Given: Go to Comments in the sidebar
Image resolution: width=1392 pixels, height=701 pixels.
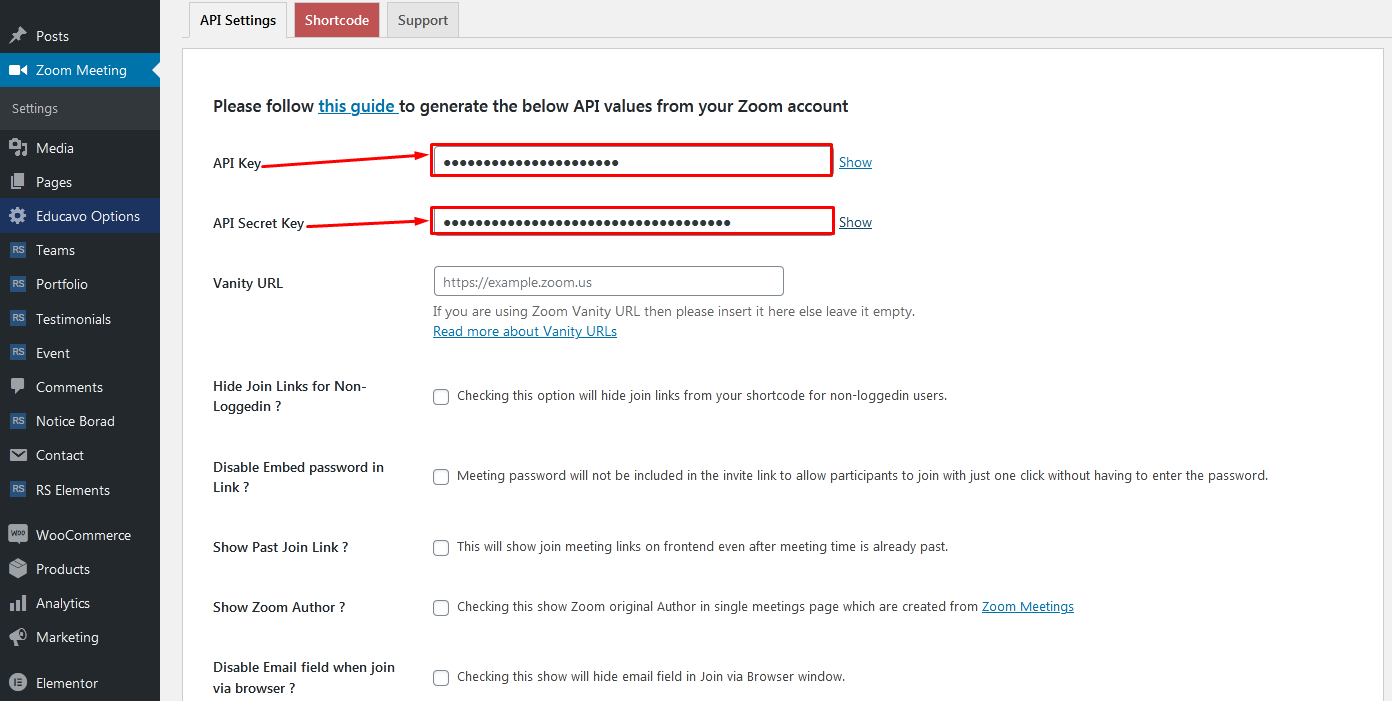Looking at the screenshot, I should [x=80, y=387].
